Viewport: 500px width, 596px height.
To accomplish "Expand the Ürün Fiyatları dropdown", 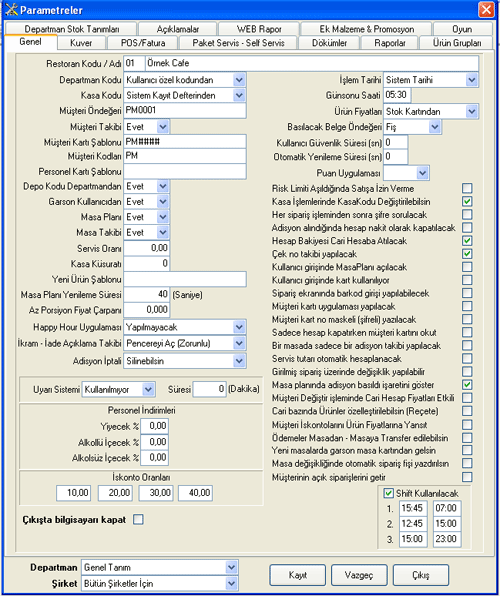I will [471, 111].
